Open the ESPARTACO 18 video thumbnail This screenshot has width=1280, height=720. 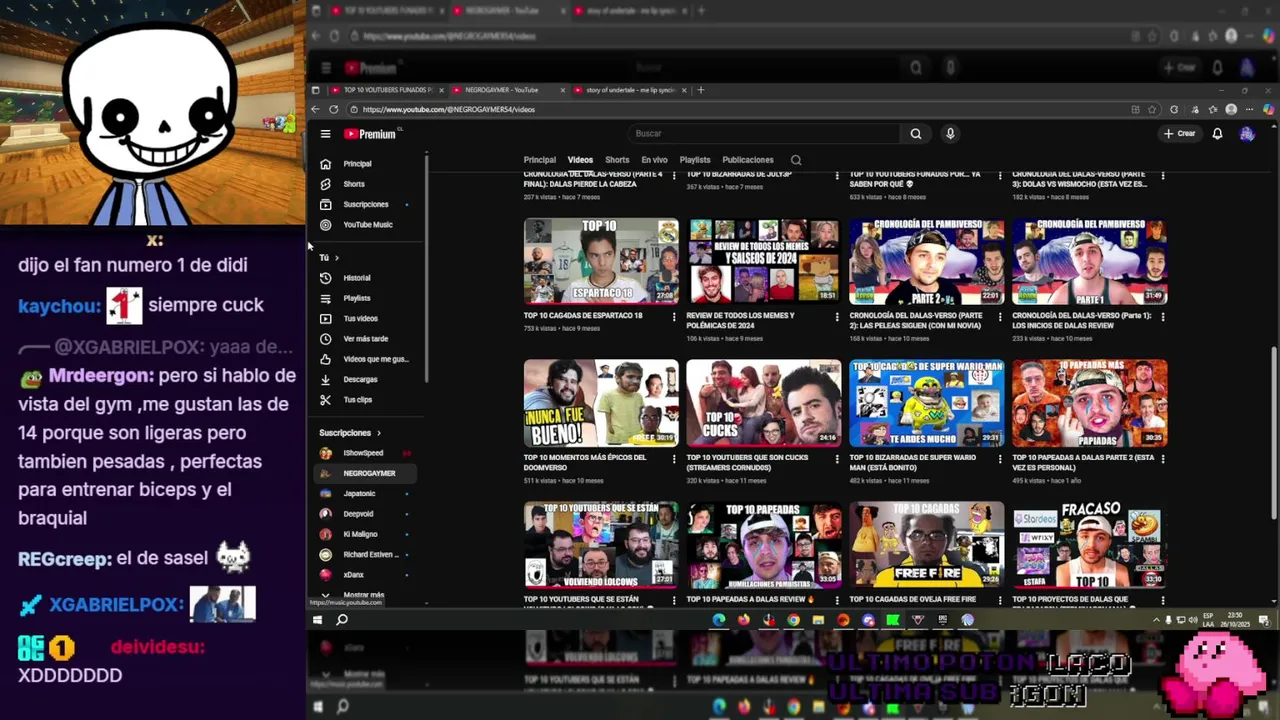click(601, 261)
